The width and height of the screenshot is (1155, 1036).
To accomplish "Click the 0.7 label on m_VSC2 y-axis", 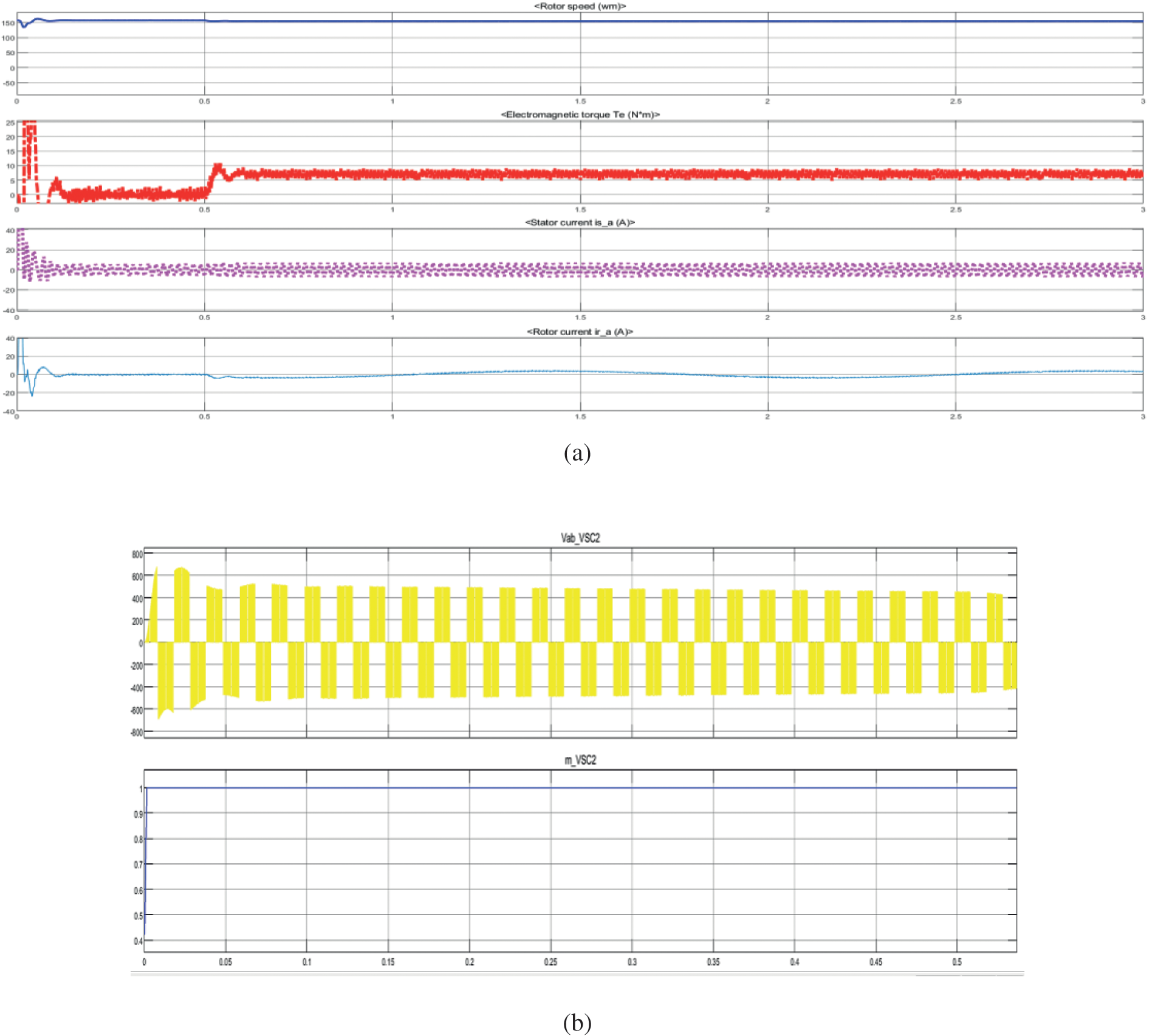I will (138, 865).
